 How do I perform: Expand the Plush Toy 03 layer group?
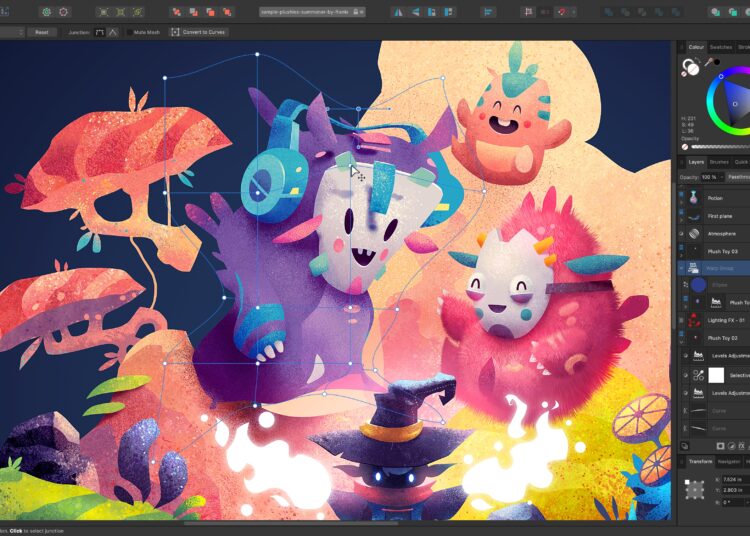pyautogui.click(x=681, y=255)
